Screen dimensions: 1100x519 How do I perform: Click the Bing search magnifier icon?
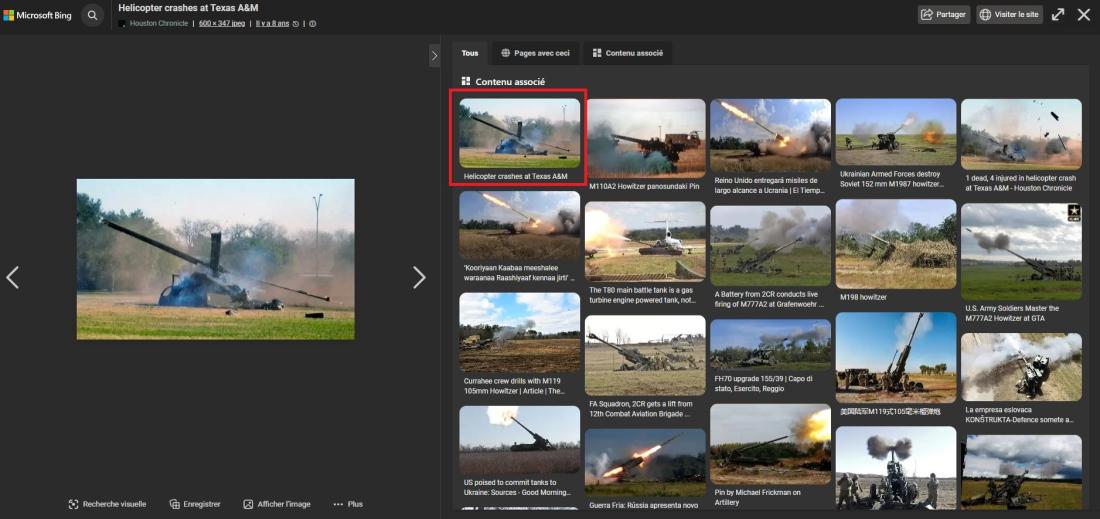92,15
